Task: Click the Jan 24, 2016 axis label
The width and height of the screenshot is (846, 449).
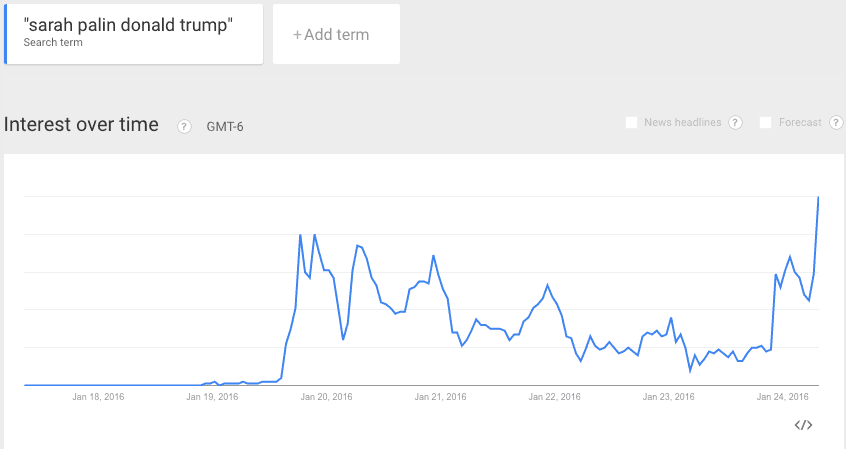Action: coord(782,397)
